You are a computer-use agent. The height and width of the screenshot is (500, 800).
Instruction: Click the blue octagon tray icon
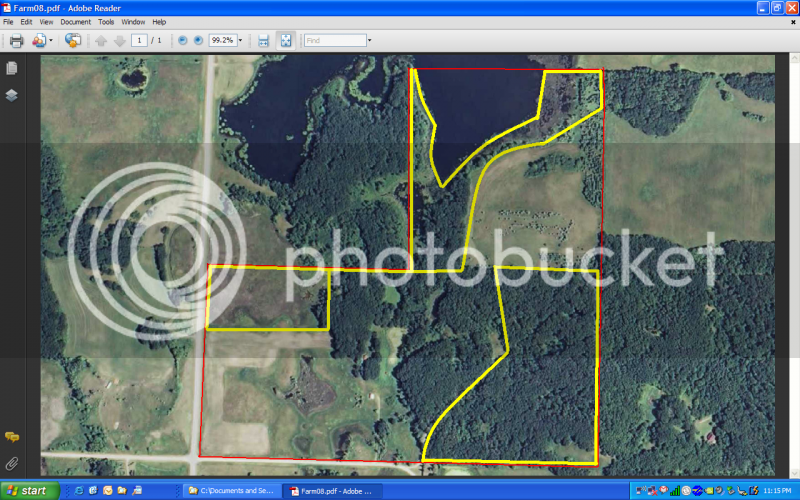pyautogui.click(x=697, y=491)
